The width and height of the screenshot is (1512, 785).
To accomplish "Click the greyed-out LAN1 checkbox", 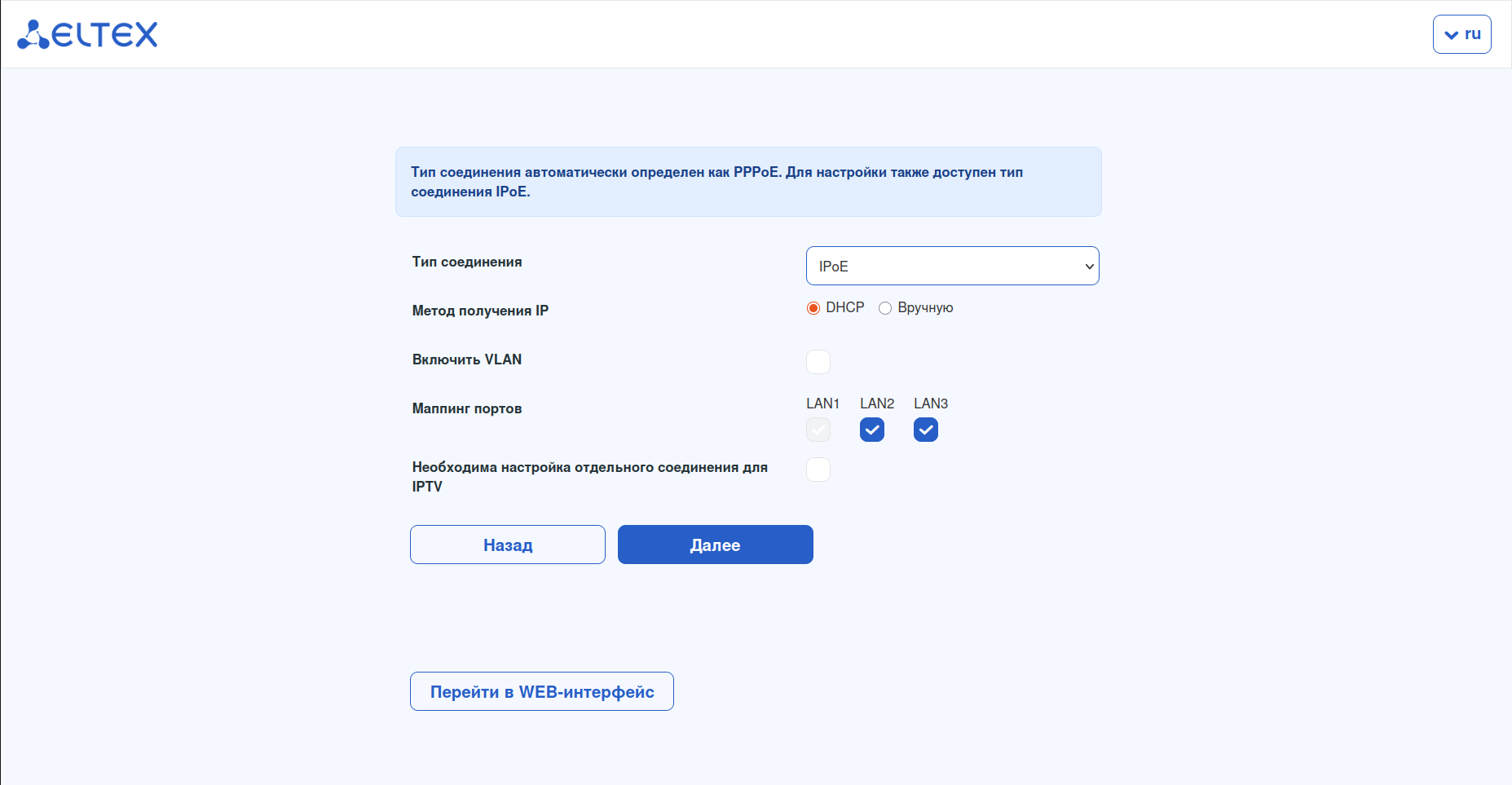I will pyautogui.click(x=818, y=430).
